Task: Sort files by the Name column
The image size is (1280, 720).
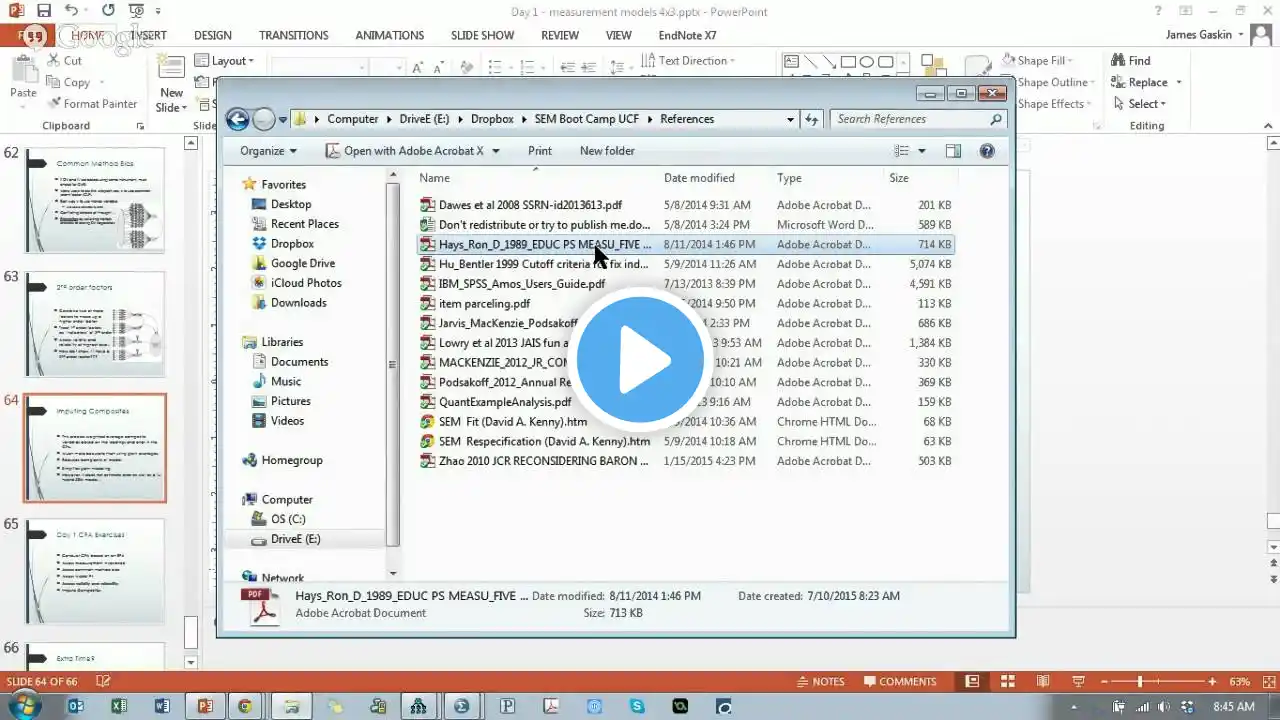Action: click(435, 178)
